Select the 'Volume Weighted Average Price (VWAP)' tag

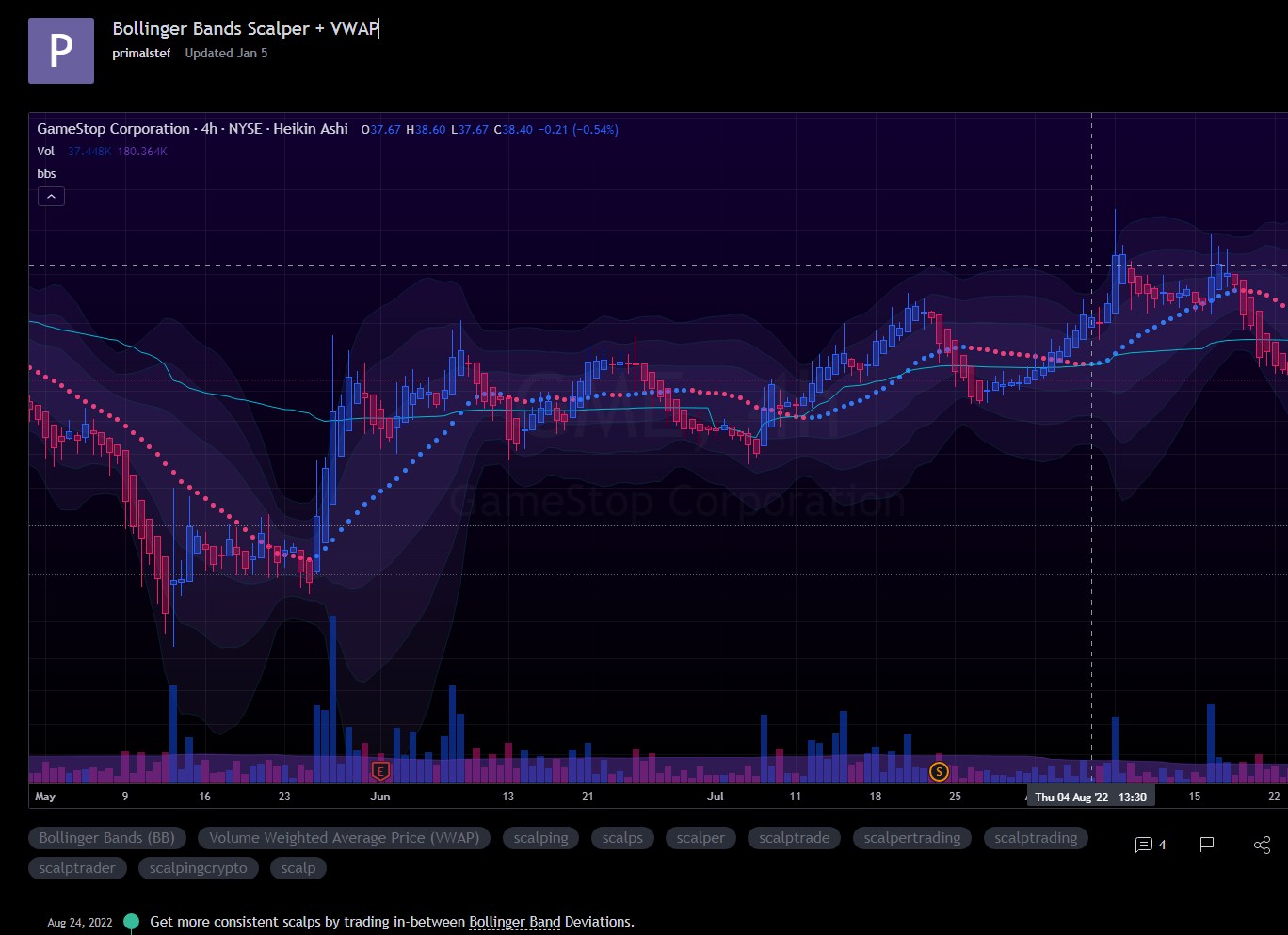344,838
